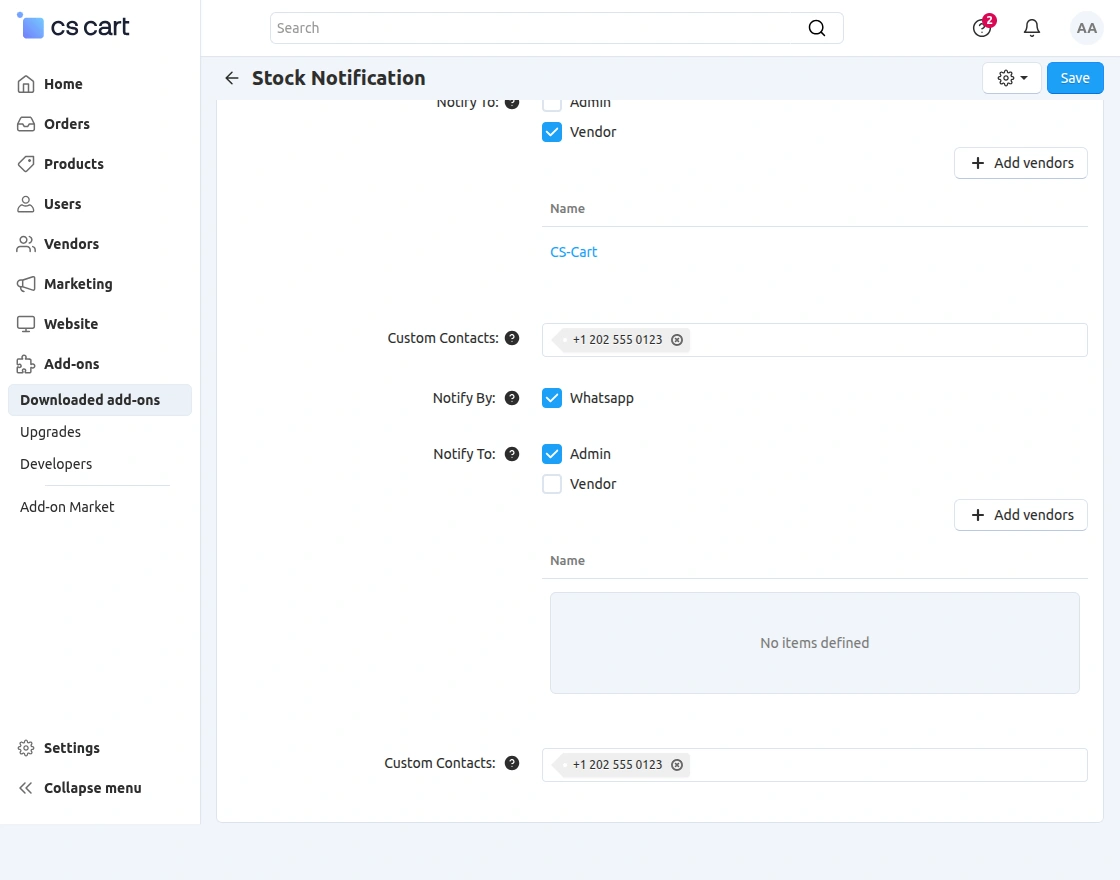Open the CS-Cart vendor link

click(x=574, y=252)
